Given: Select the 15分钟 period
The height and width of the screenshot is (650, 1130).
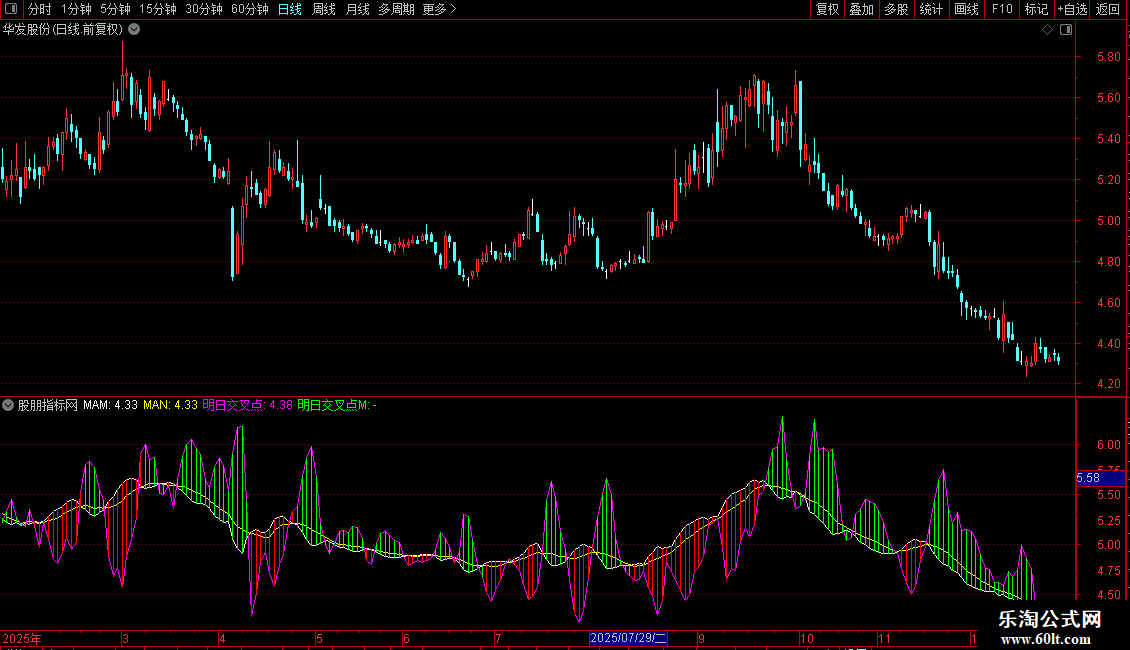Looking at the screenshot, I should click(x=157, y=9).
